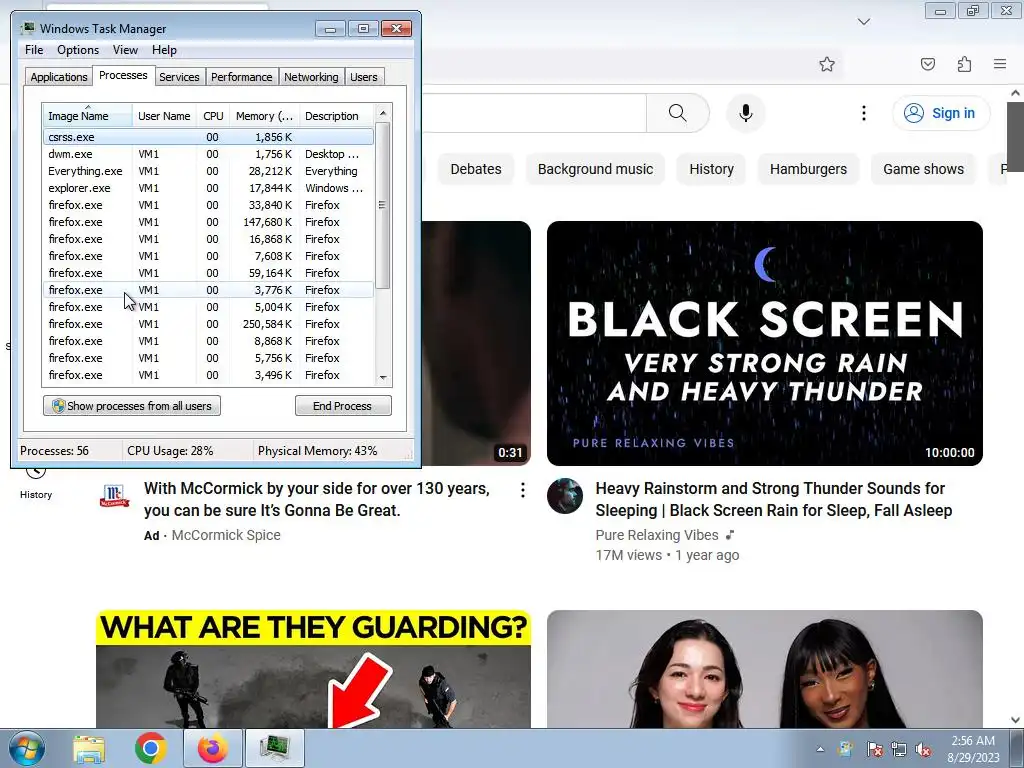Select the History filter chip
The height and width of the screenshot is (768, 1024).
[711, 169]
